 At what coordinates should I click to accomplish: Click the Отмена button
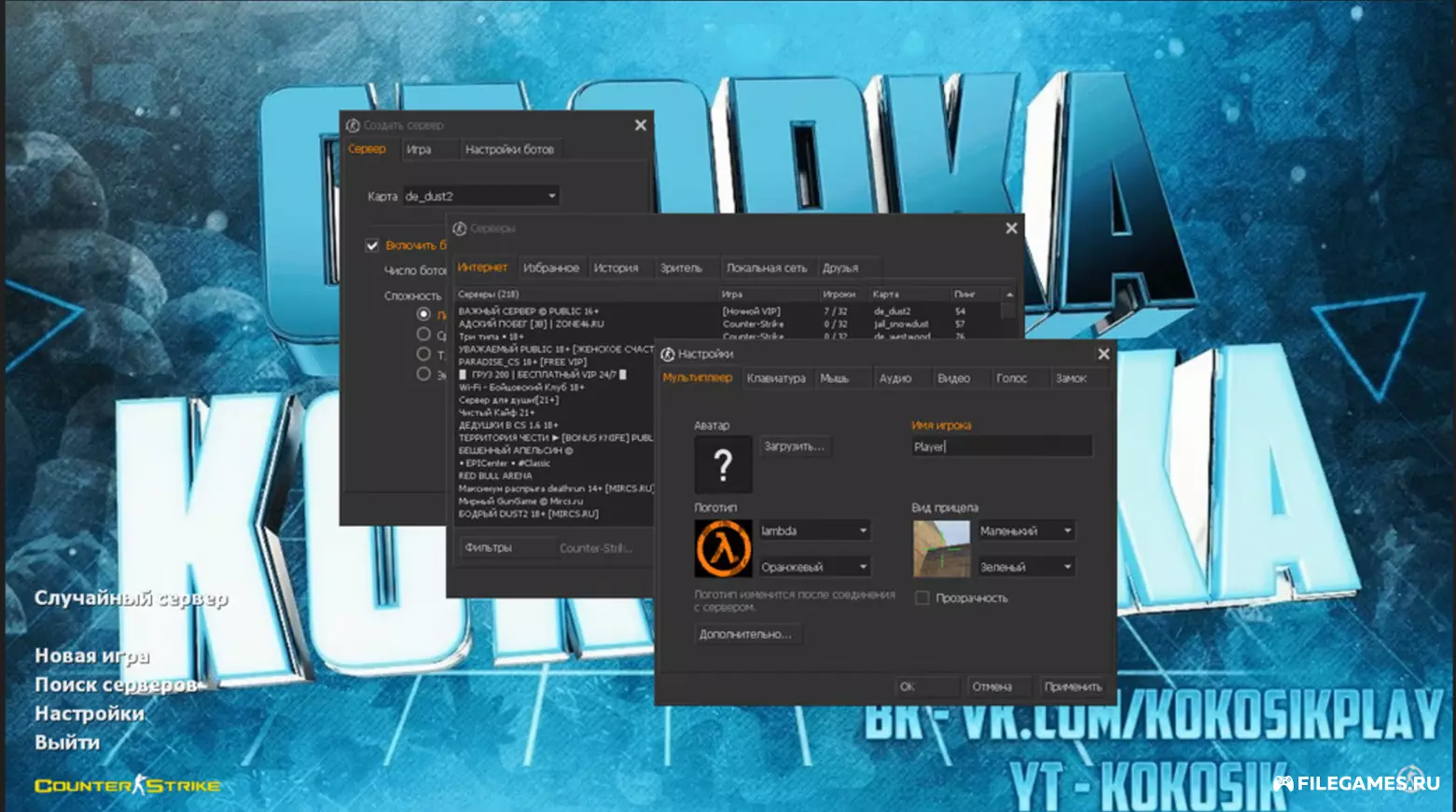(998, 687)
